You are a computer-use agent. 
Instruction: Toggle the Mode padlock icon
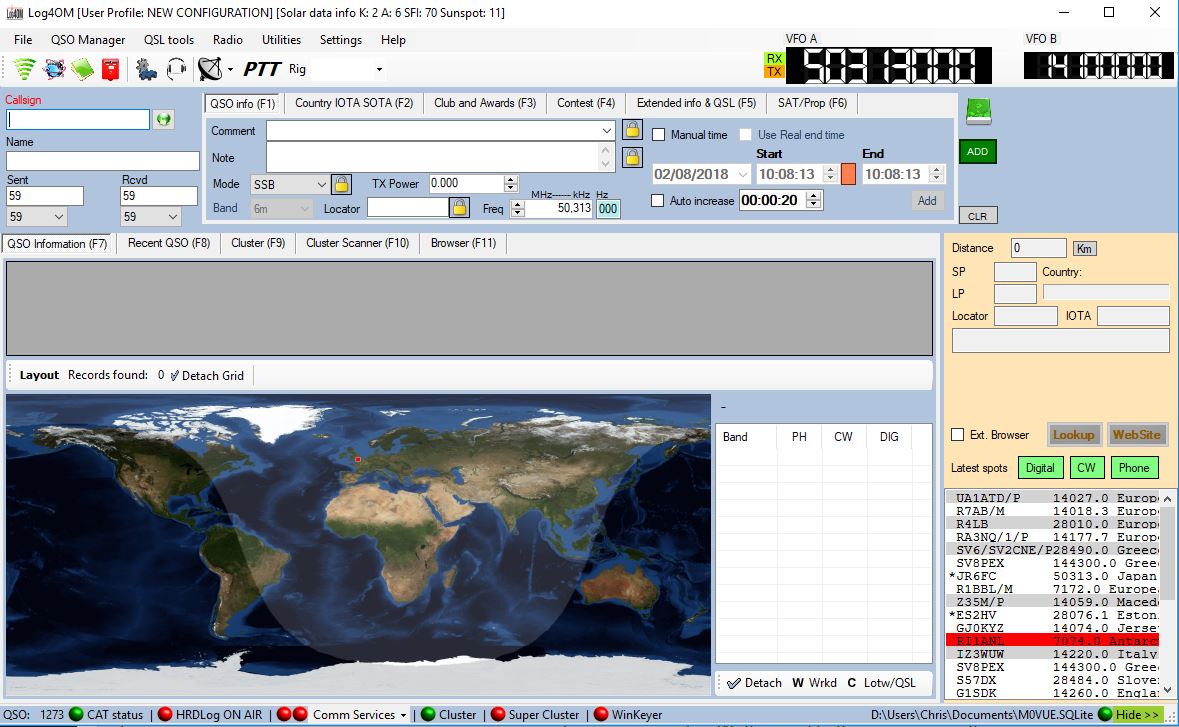341,184
